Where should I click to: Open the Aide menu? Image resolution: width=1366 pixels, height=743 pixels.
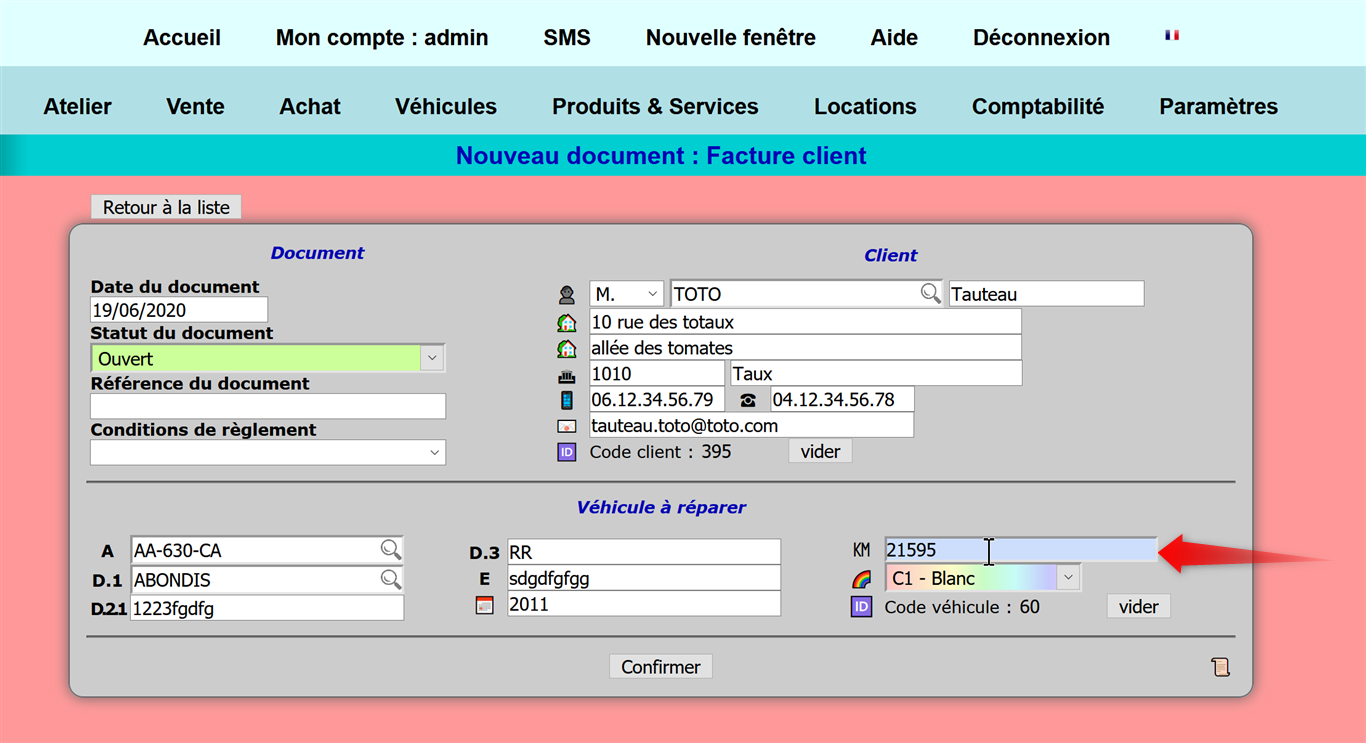coord(894,38)
